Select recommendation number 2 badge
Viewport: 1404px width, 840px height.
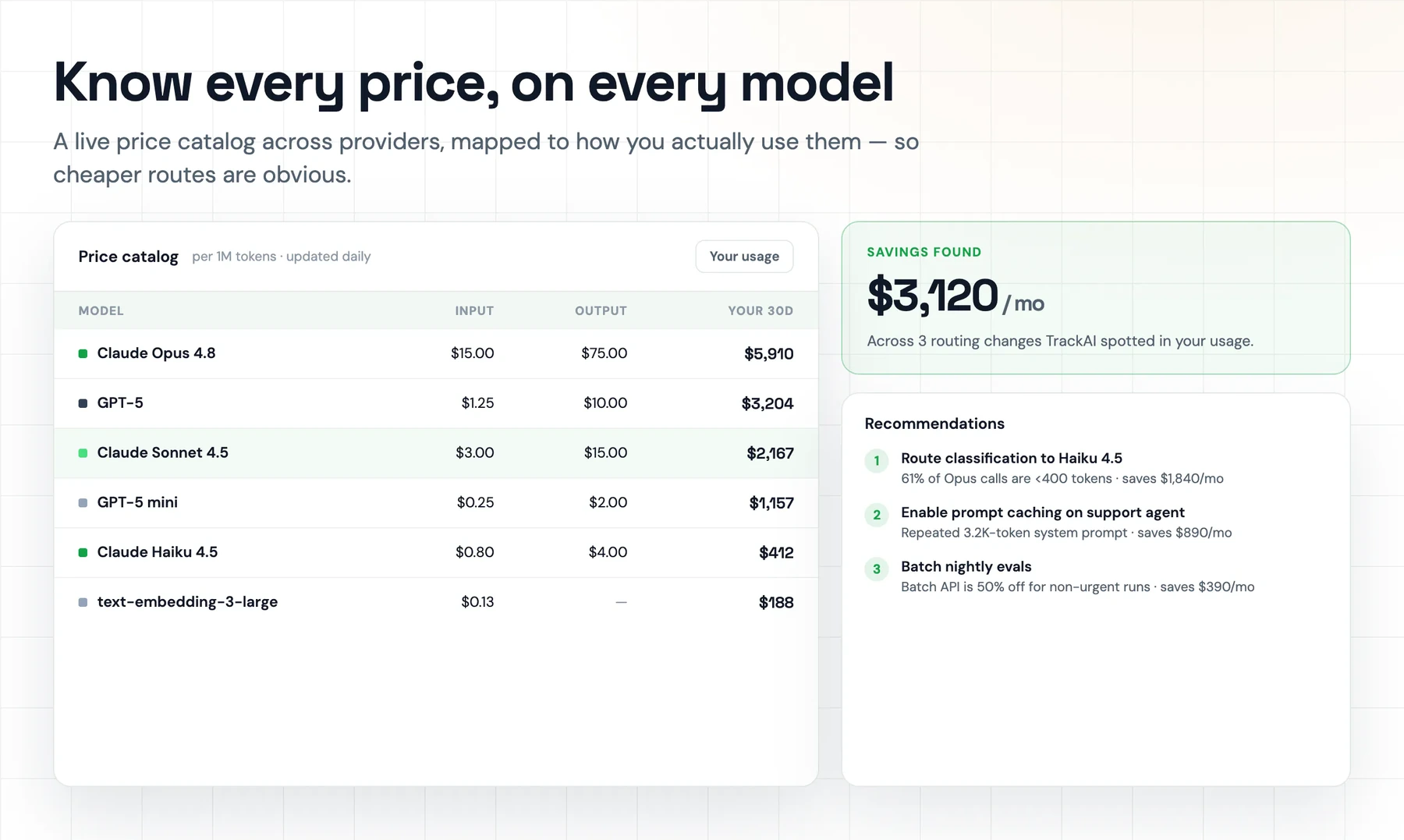coord(877,515)
